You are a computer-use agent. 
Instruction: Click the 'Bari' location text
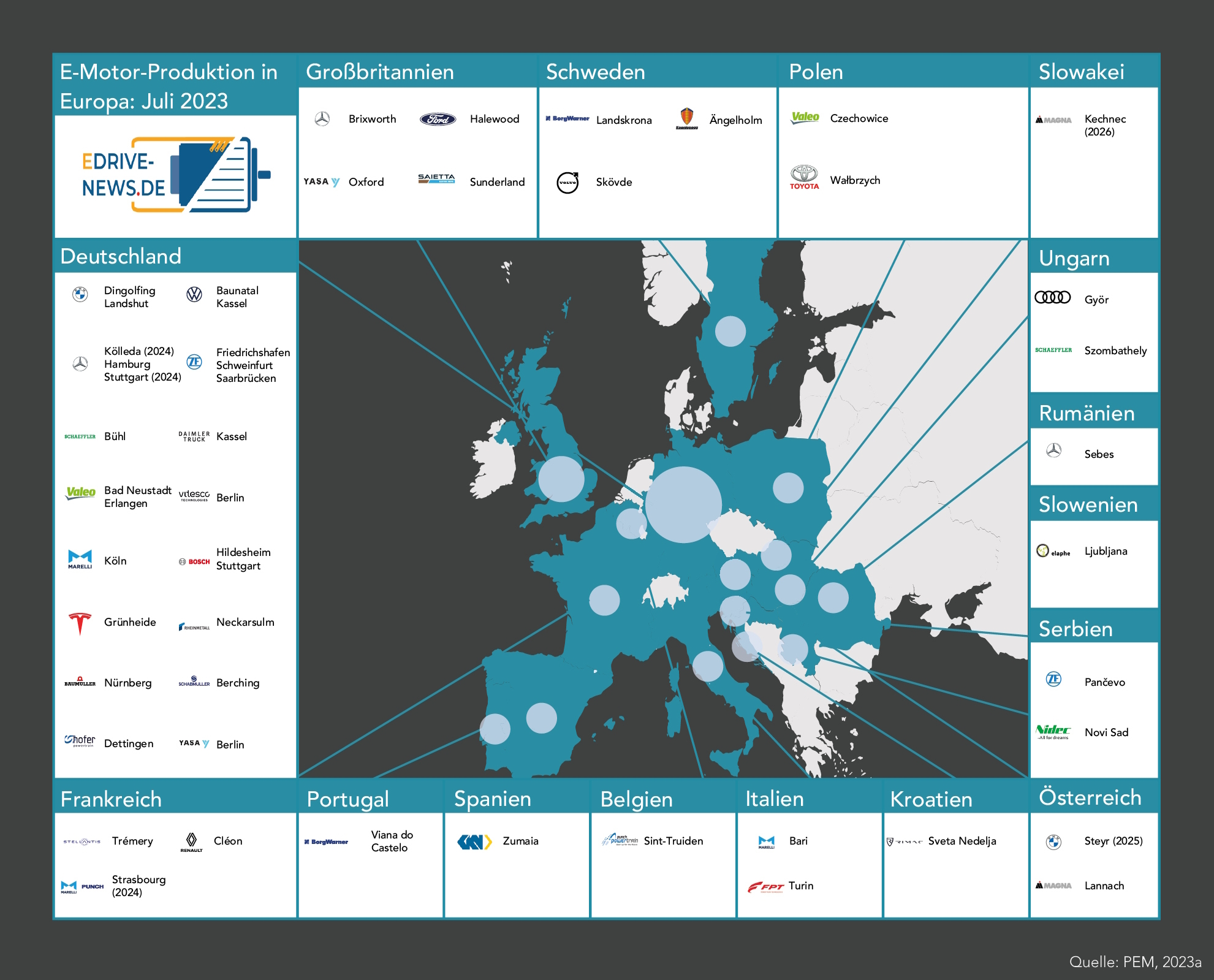799,841
